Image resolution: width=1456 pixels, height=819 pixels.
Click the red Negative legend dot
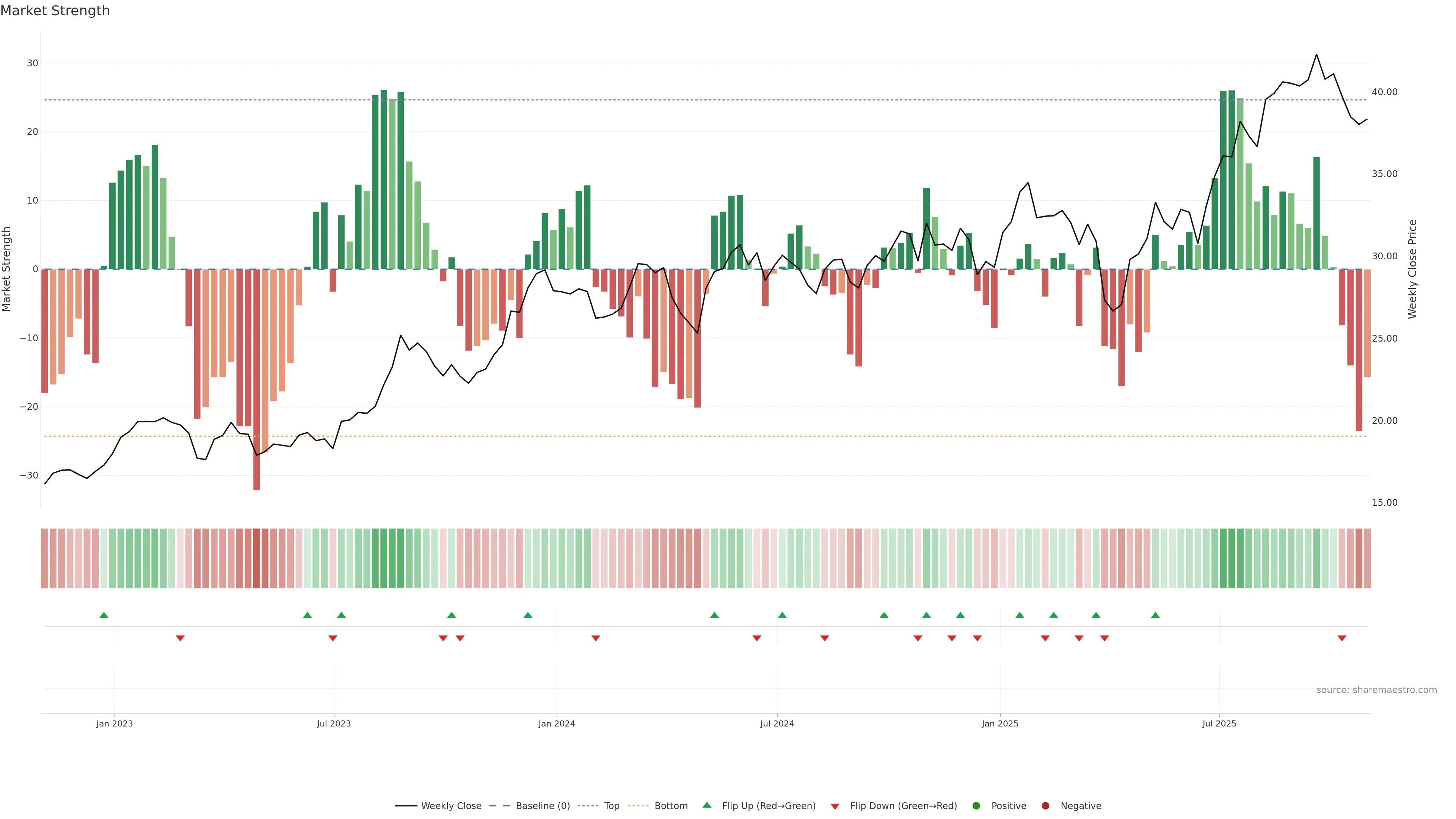click(x=1045, y=805)
